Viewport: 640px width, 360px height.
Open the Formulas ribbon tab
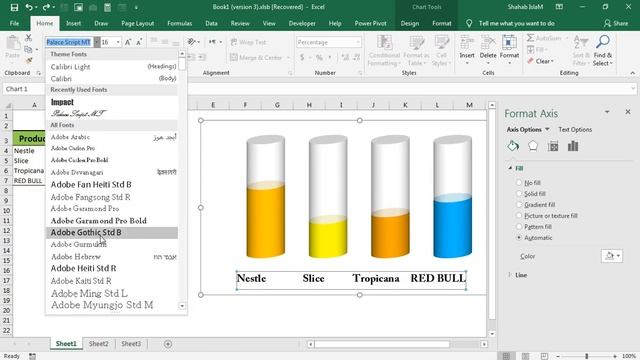click(180, 23)
